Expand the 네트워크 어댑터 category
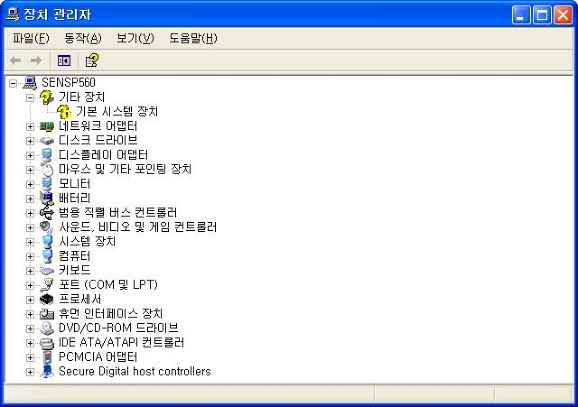This screenshot has height=407, width=578. pyautogui.click(x=30, y=127)
